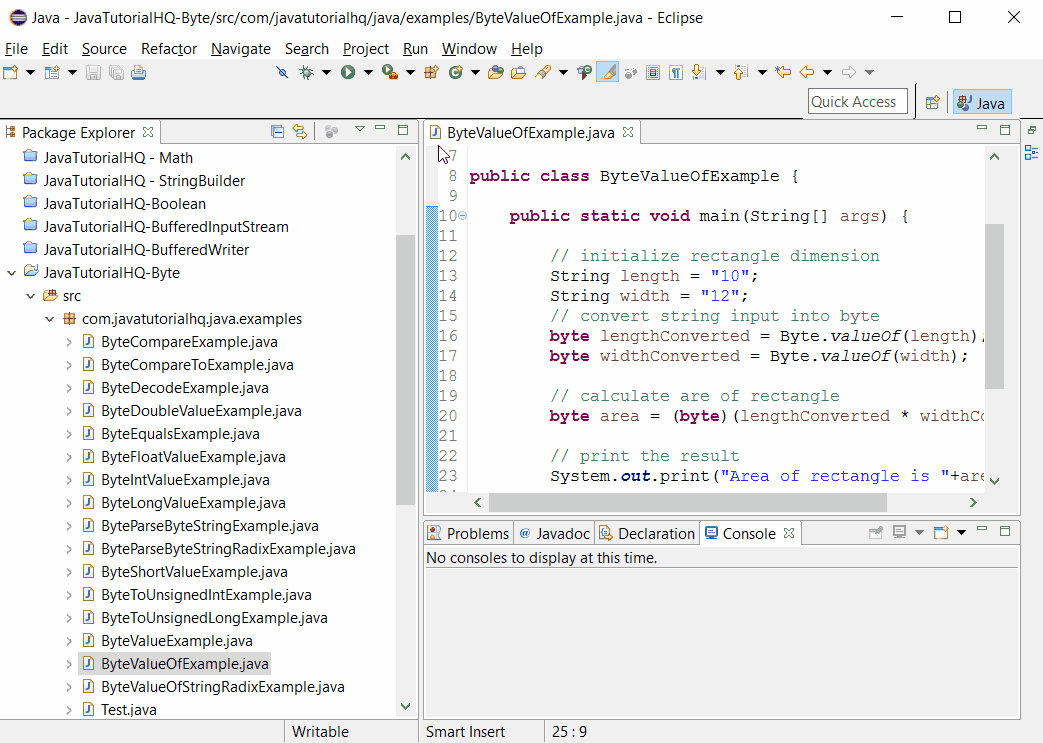
Task: Open the Java Search toolbar icon
Action: coord(543,72)
